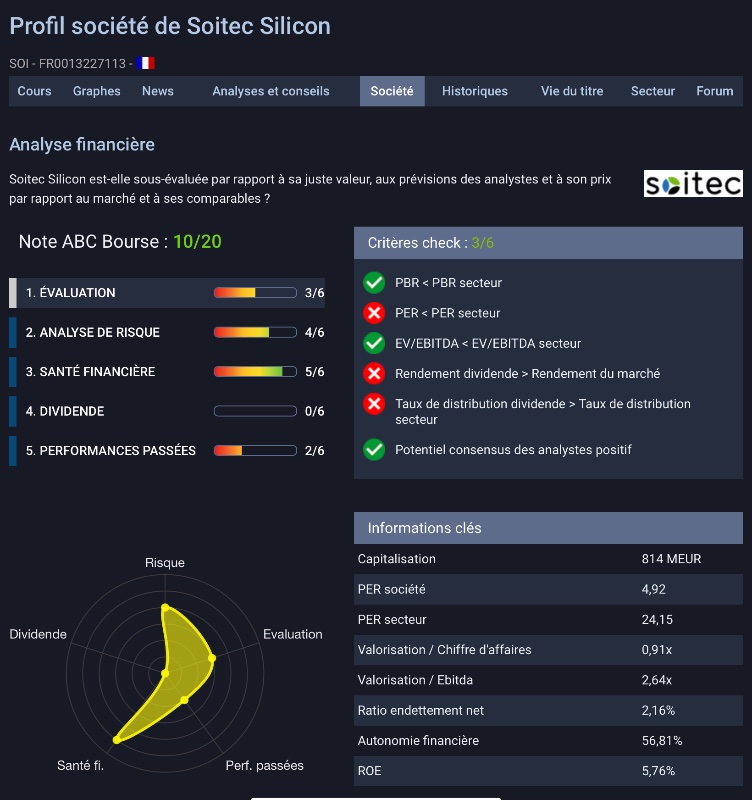Click the Performances passées score bar
The width and height of the screenshot is (752, 800).
[x=255, y=451]
